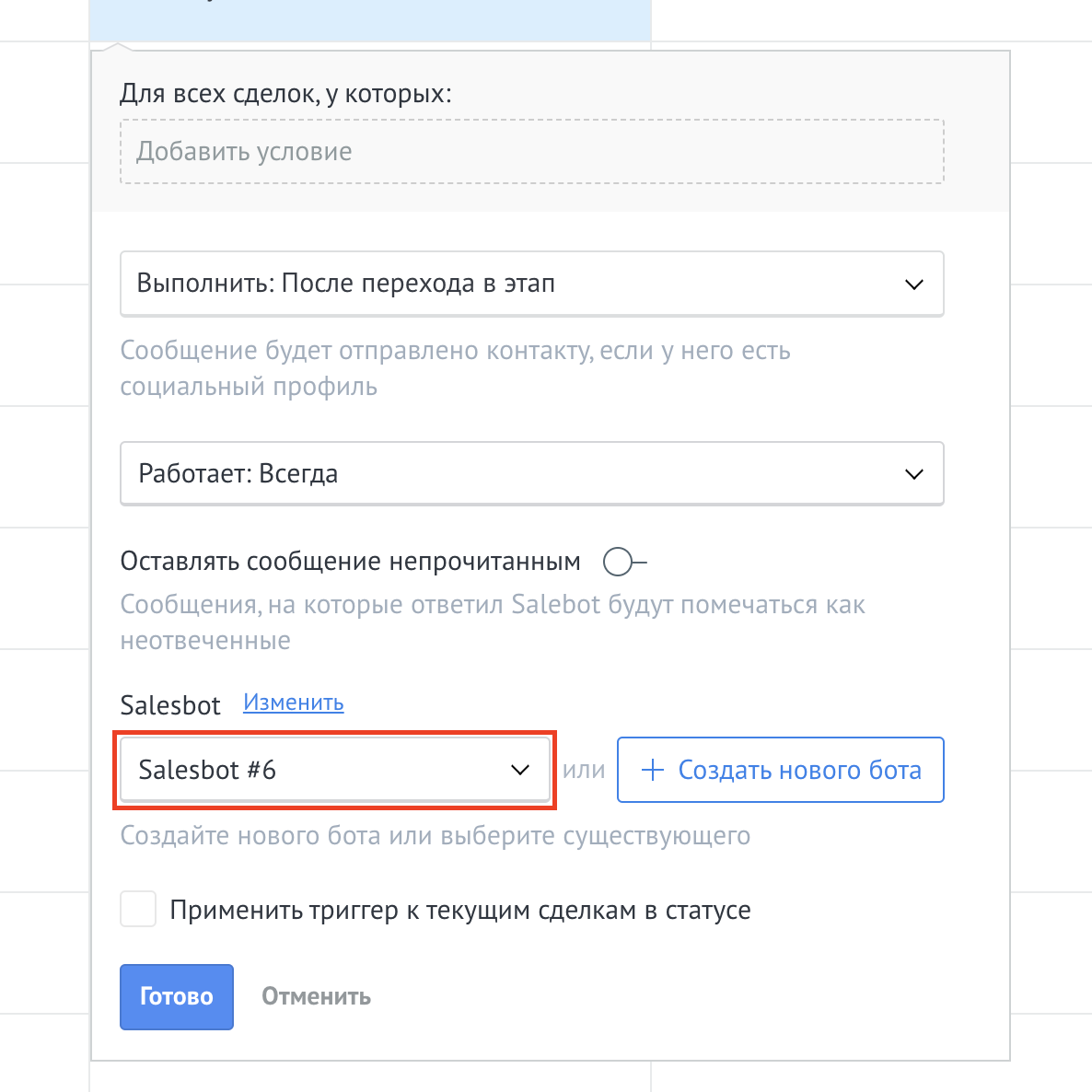The width and height of the screenshot is (1092, 1092).
Task: Click the Применить триггер к текущим сделкам label
Action: coord(460,911)
